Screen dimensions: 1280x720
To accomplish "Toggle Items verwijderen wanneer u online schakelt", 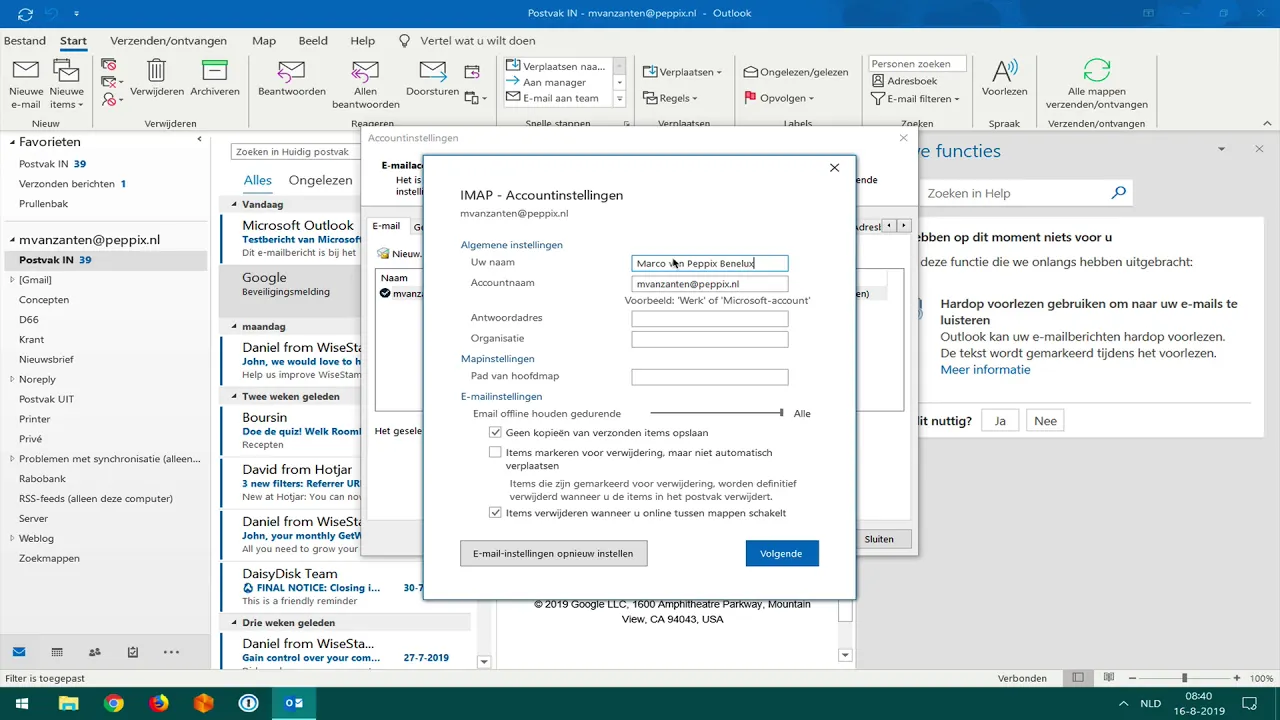I will (495, 513).
